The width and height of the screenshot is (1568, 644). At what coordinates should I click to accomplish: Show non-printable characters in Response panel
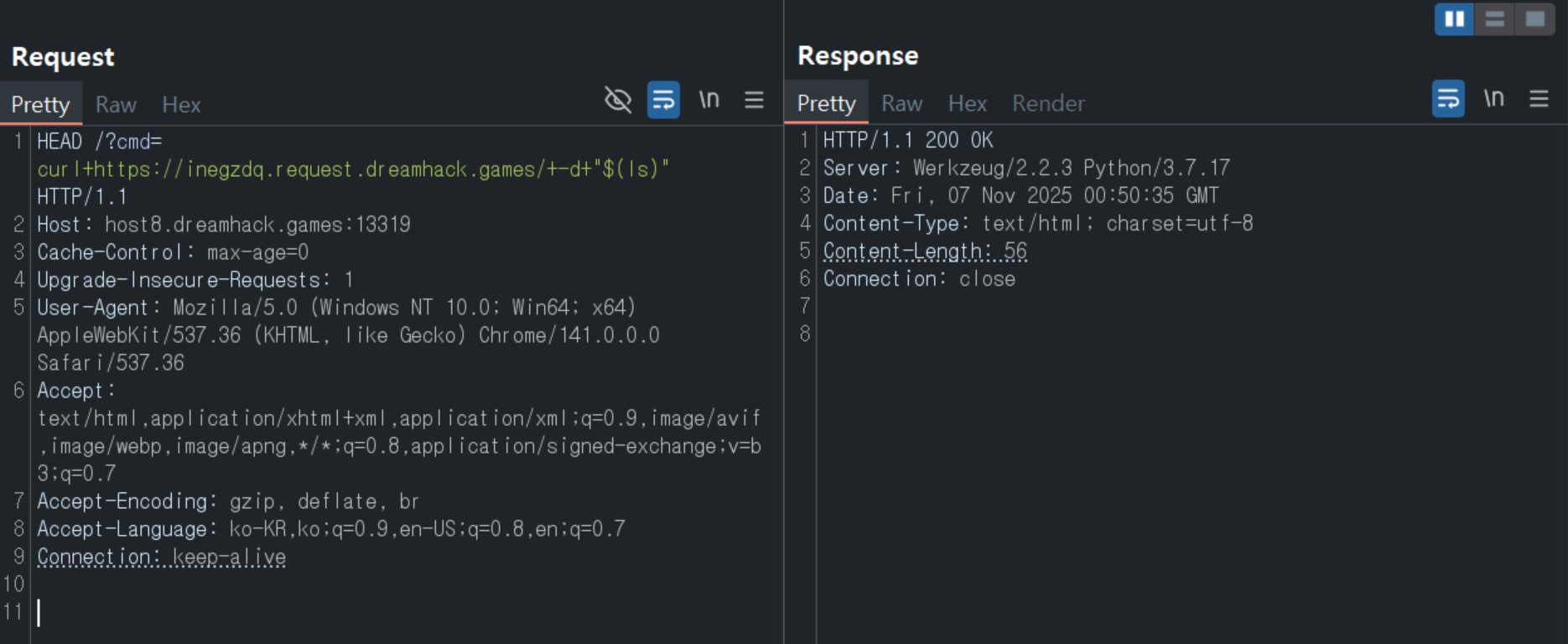tap(1493, 99)
